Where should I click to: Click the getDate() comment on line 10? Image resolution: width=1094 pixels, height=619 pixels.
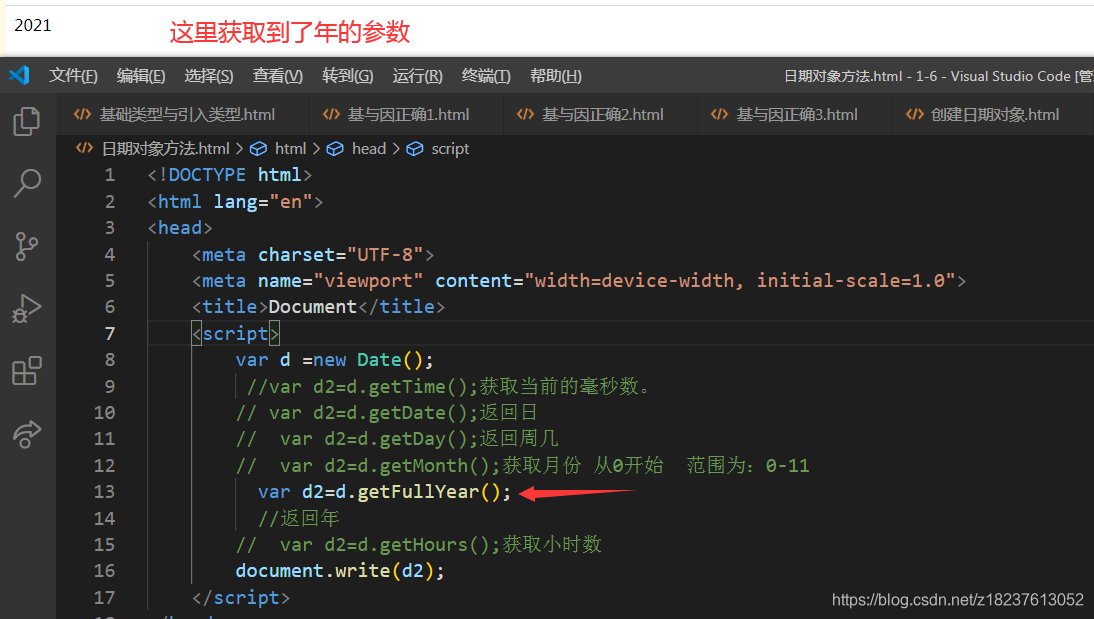click(386, 412)
